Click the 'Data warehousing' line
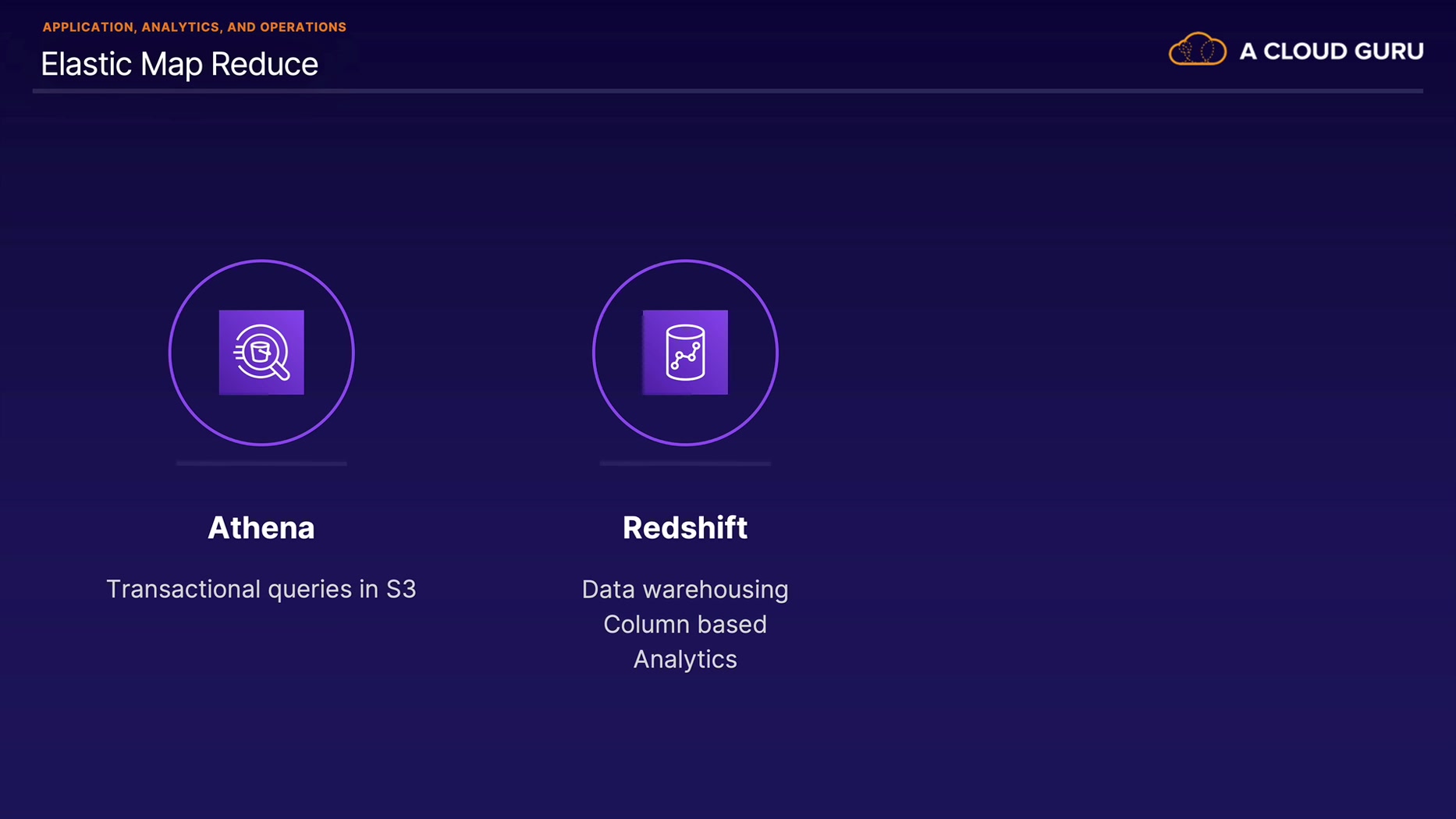 [x=685, y=590]
